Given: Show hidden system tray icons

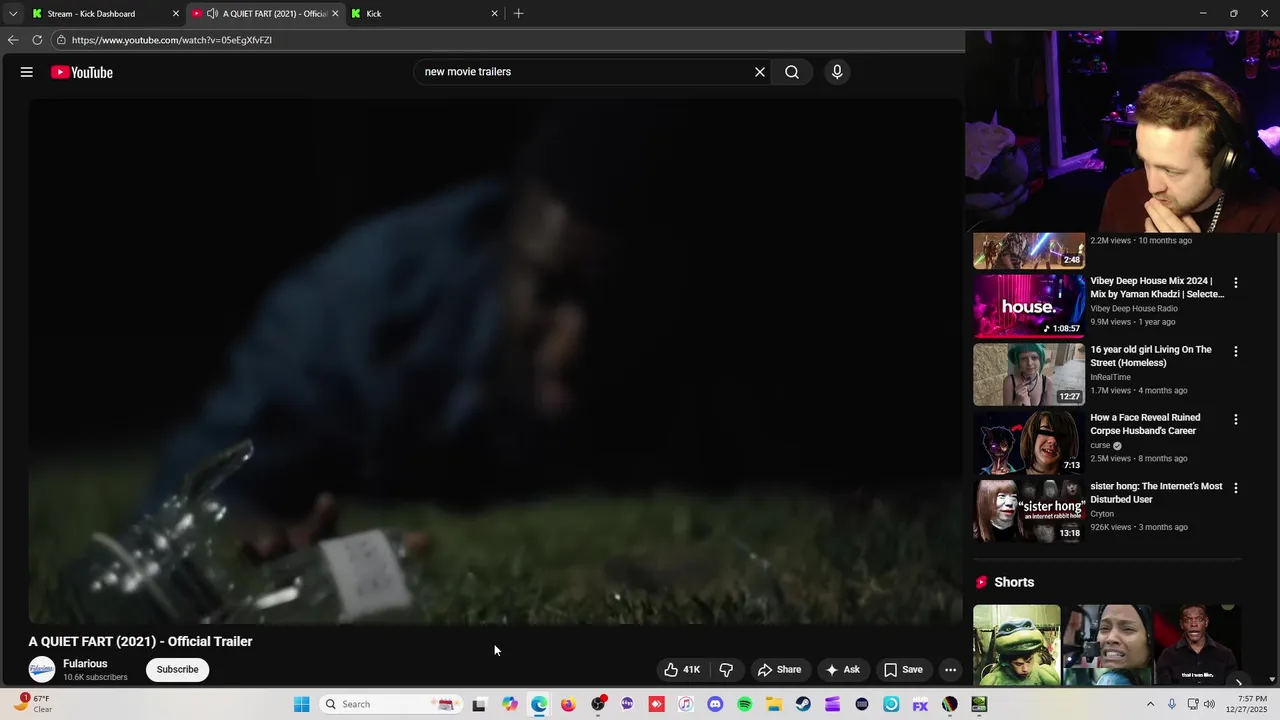Looking at the screenshot, I should point(1150,705).
